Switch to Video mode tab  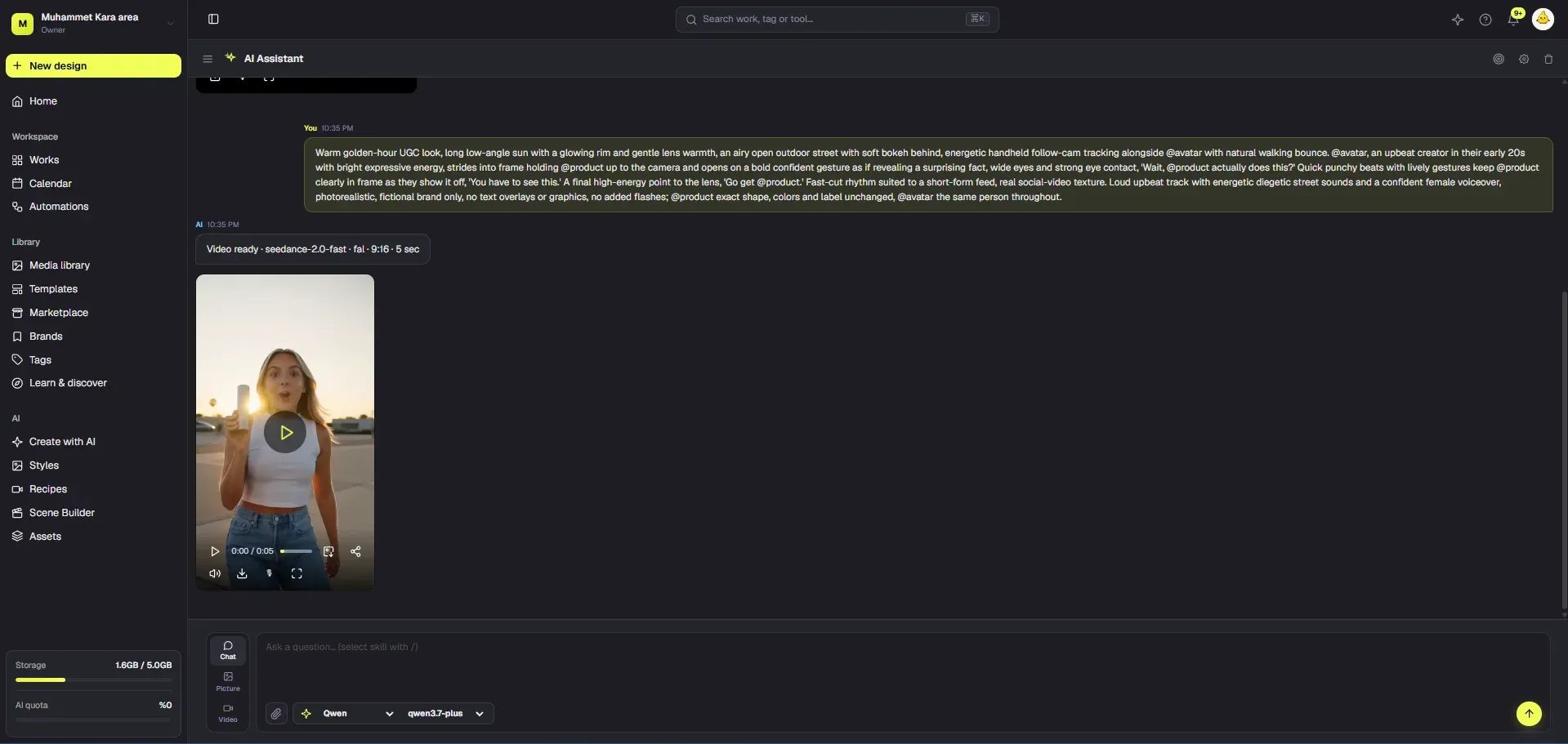(228, 713)
